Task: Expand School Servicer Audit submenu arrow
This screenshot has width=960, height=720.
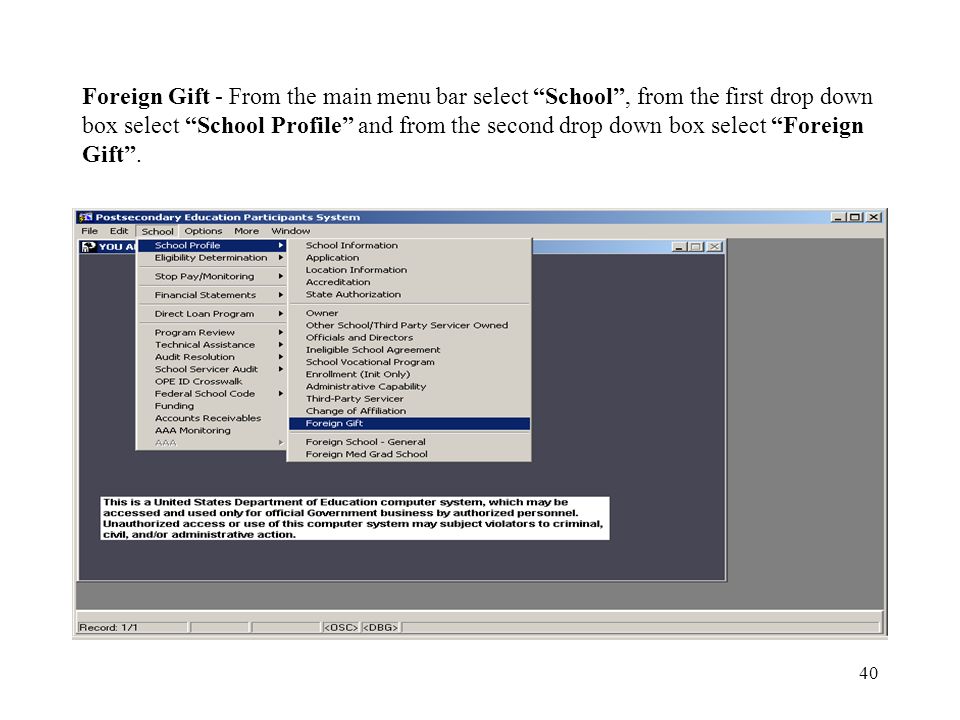Action: (x=280, y=369)
